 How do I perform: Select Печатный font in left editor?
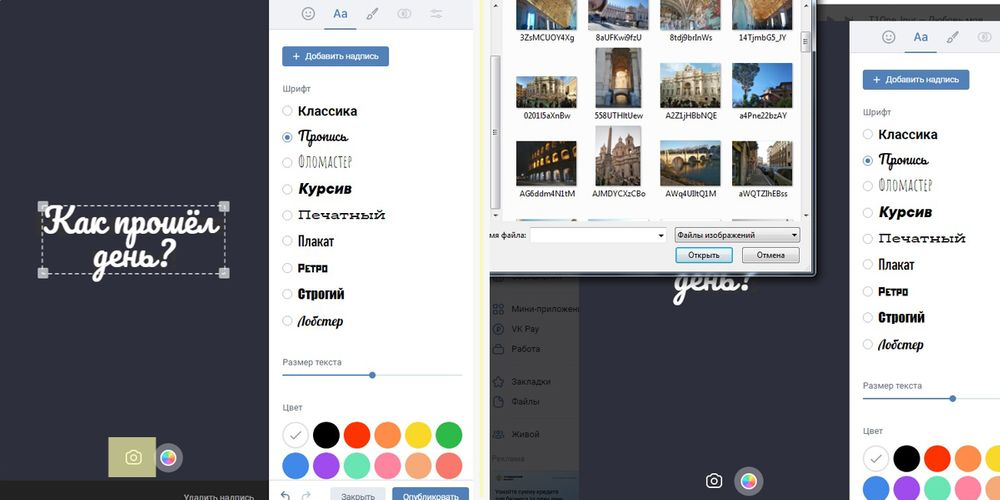[x=334, y=215]
